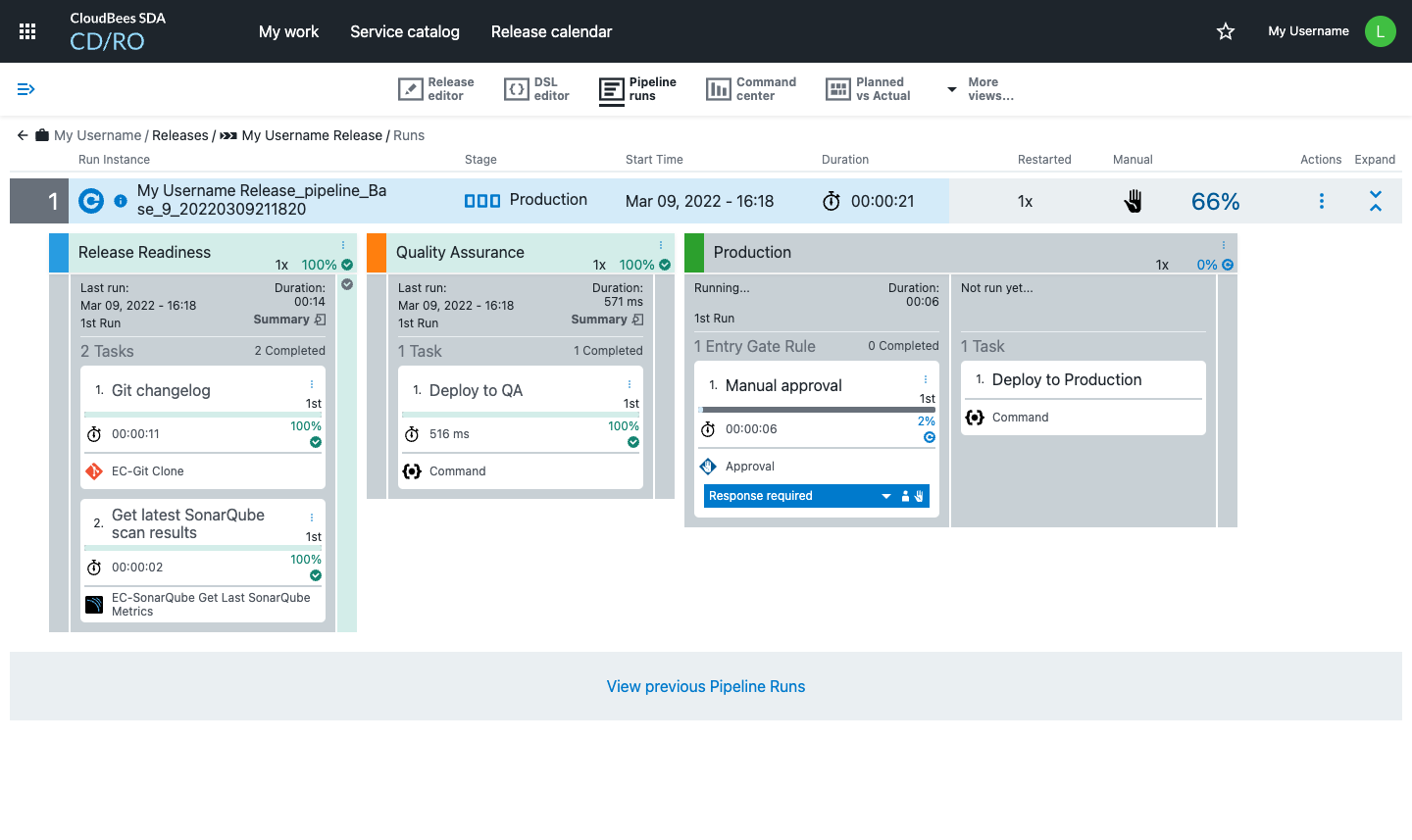The image size is (1412, 840).
Task: Select the Service catalog menu item
Action: 404,31
